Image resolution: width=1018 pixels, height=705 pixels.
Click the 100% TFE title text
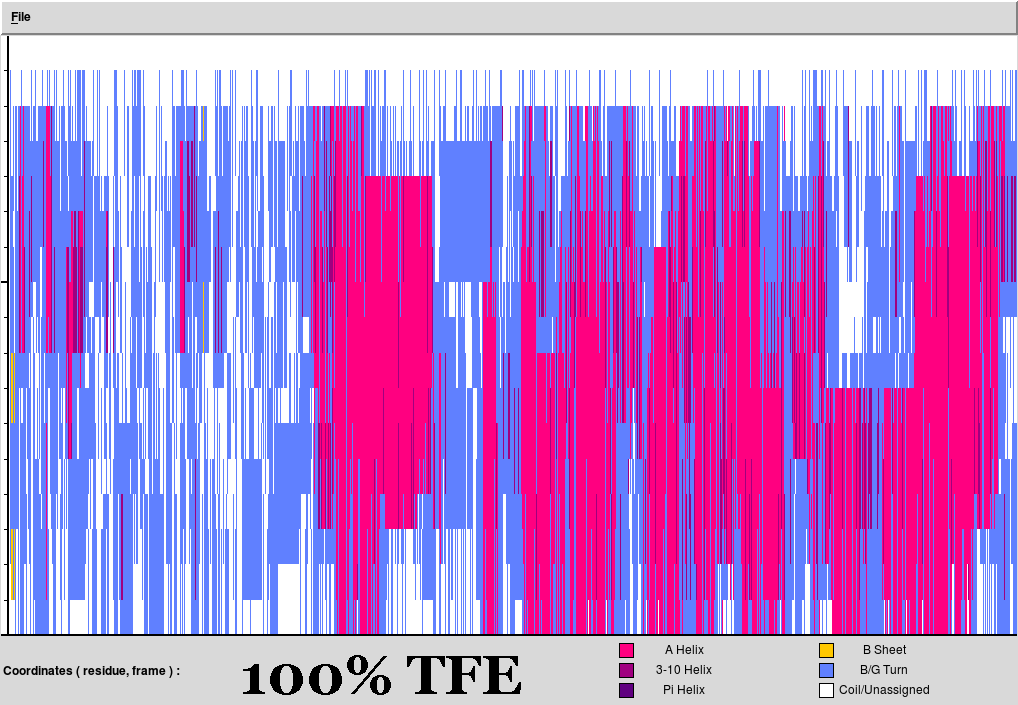click(x=381, y=677)
